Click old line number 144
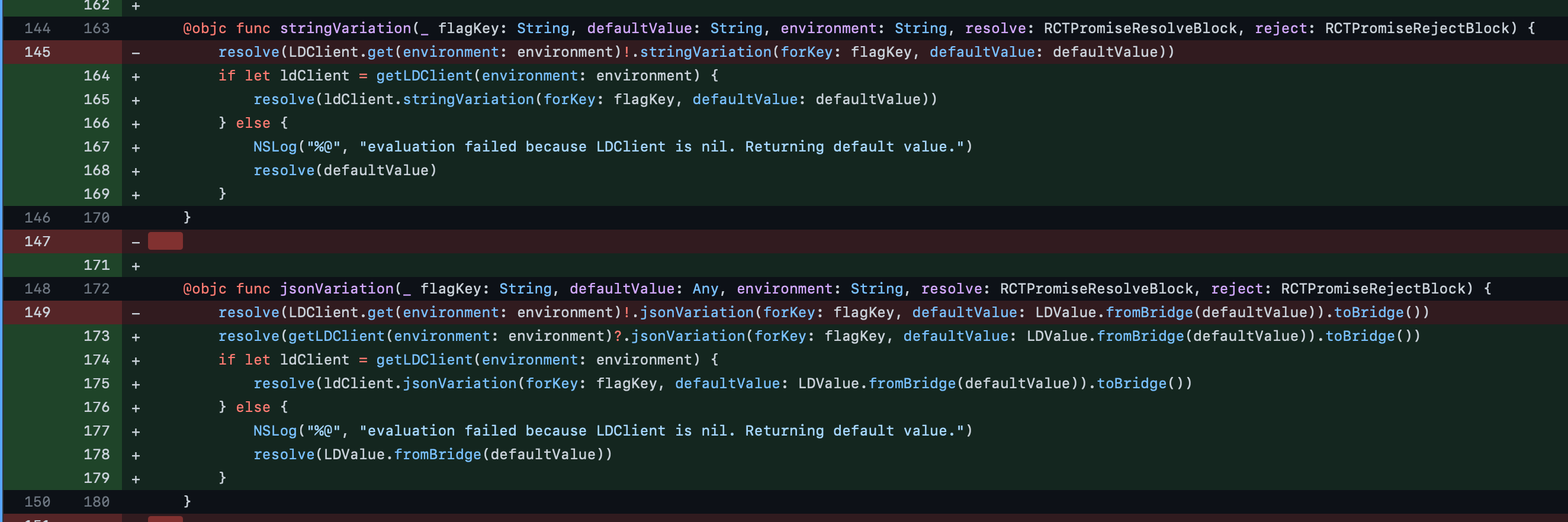1568x522 pixels. click(37, 28)
